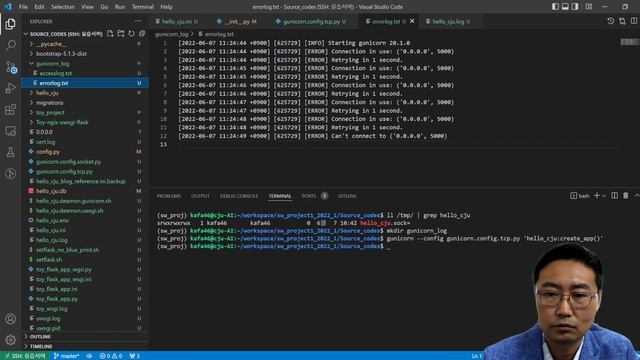640x360 pixels.
Task: Open the timeline history editor action
Action: pyautogui.click(x=611, y=21)
